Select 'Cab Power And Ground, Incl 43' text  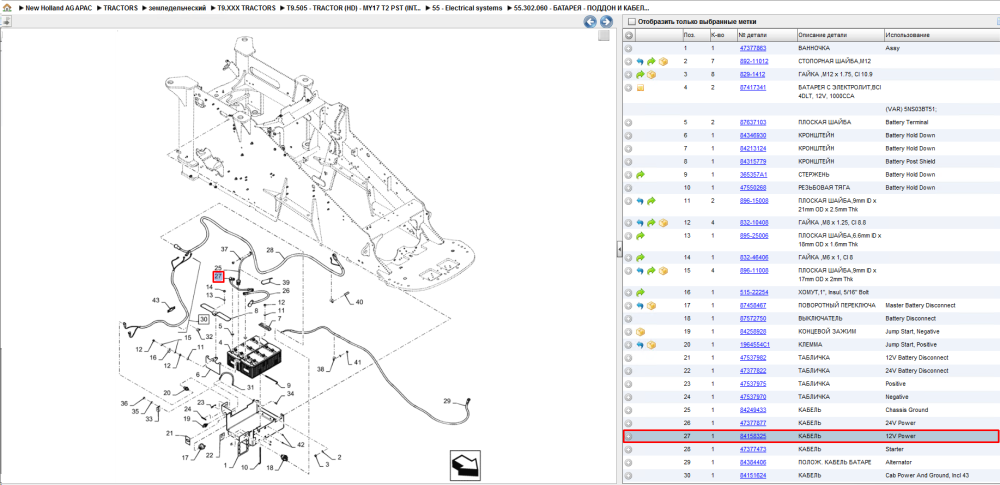[x=925, y=475]
